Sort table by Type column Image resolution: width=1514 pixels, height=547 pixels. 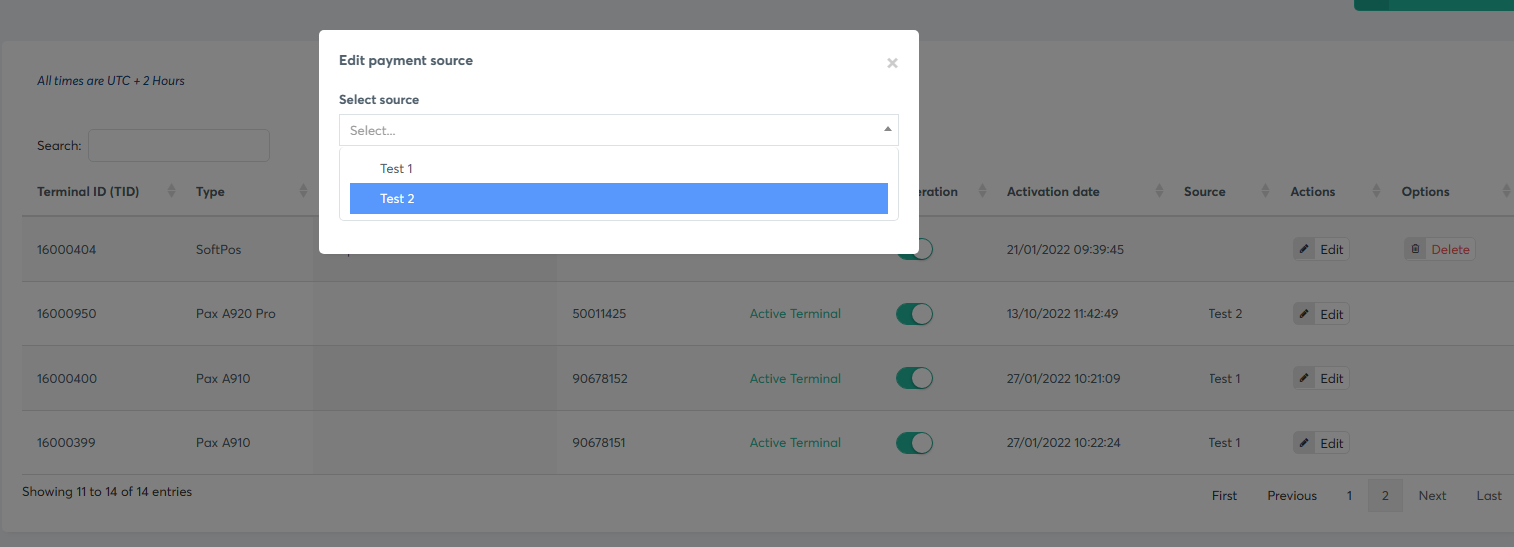coord(303,192)
